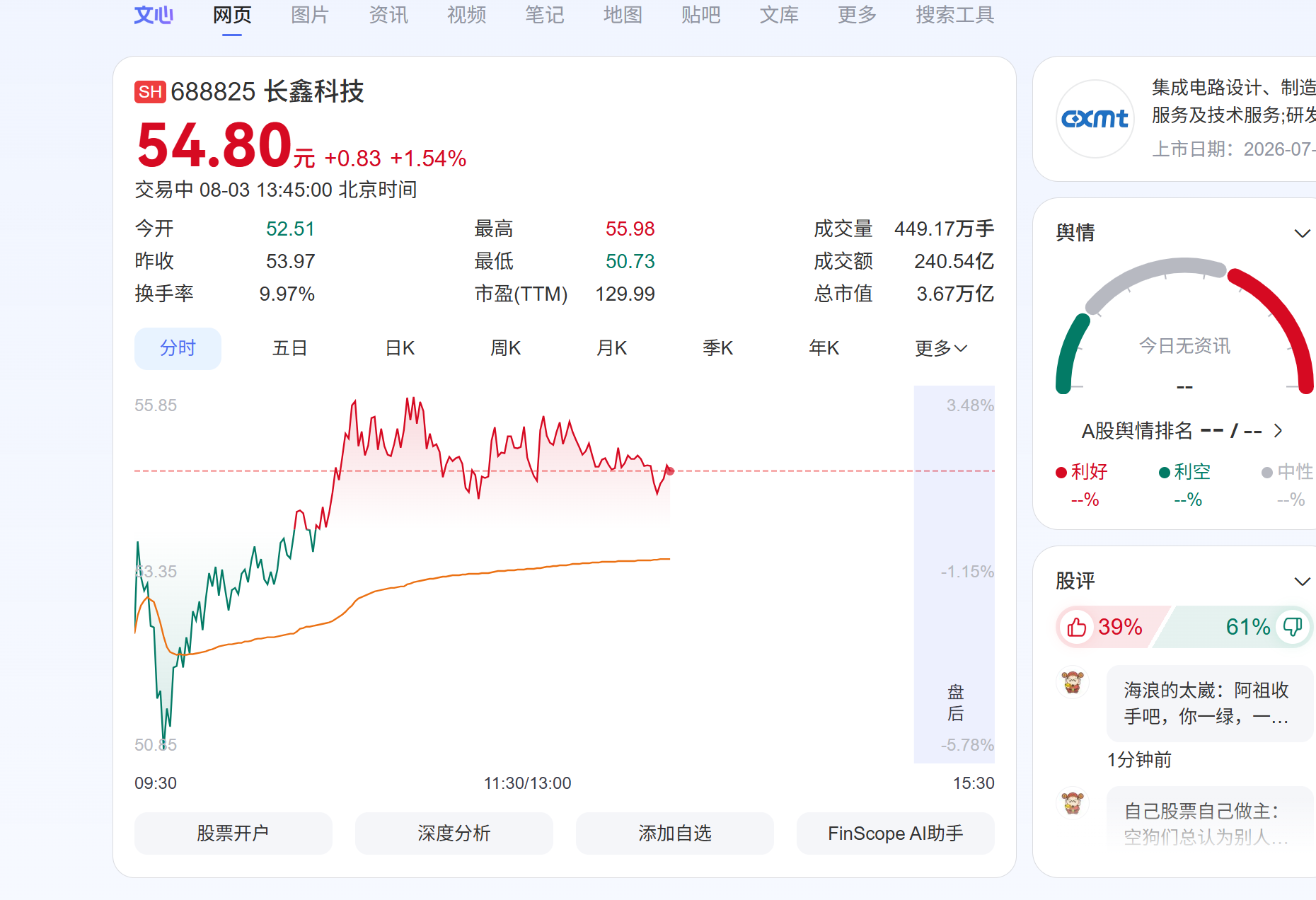Go to the 视频 search tab
1316x900 pixels.
[466, 15]
